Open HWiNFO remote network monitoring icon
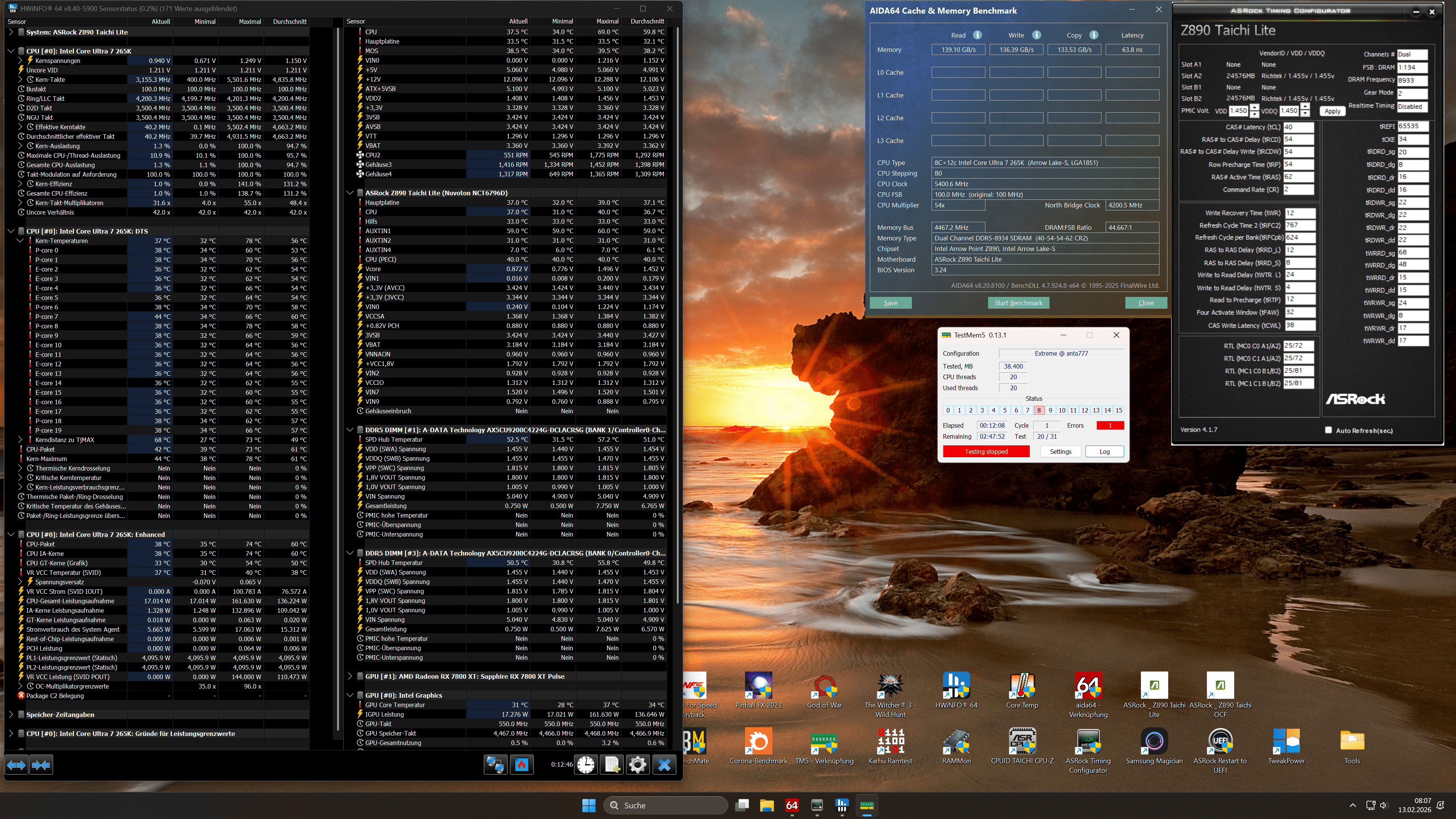 click(x=495, y=765)
